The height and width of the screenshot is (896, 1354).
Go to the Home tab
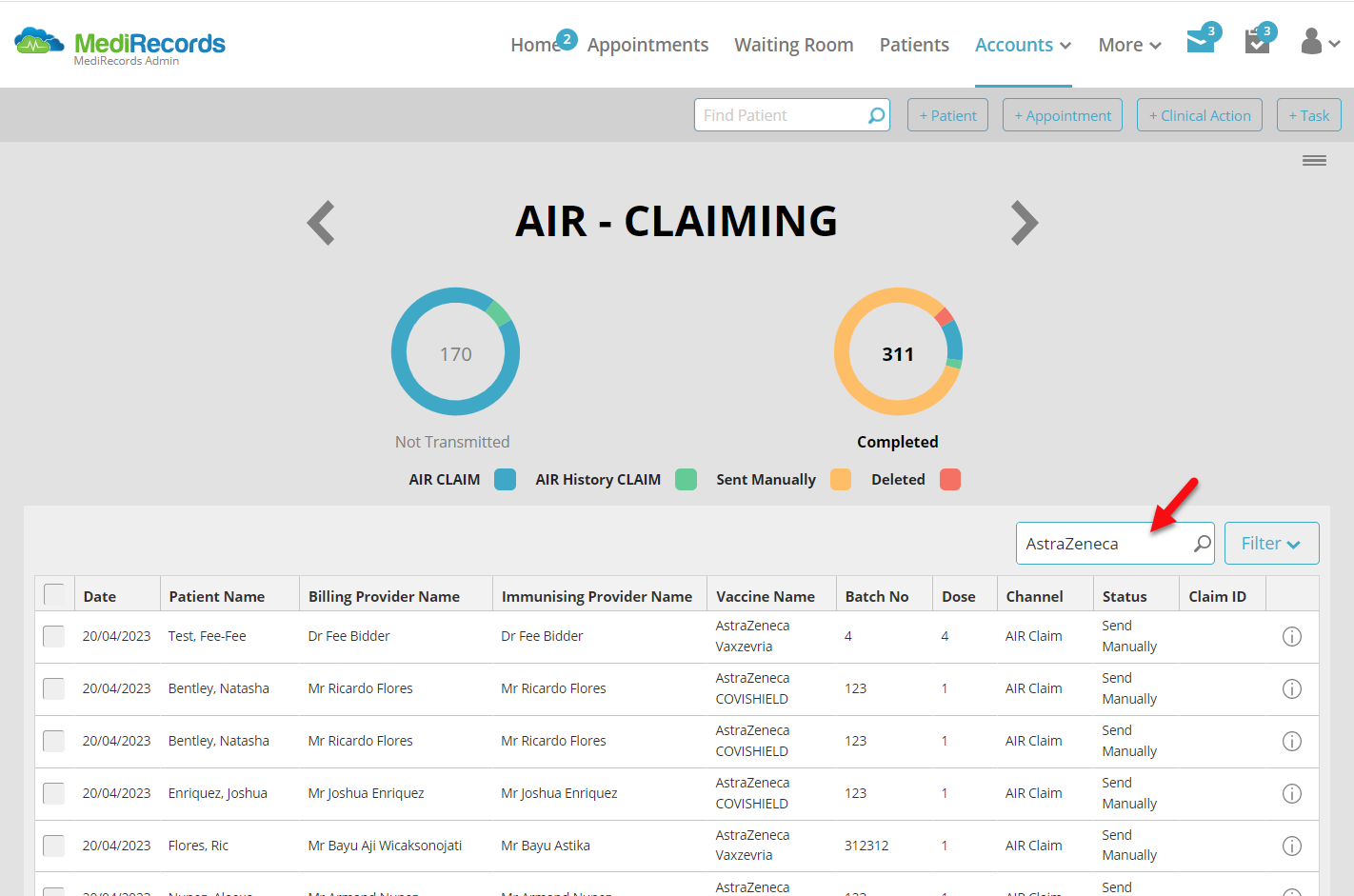tap(534, 45)
